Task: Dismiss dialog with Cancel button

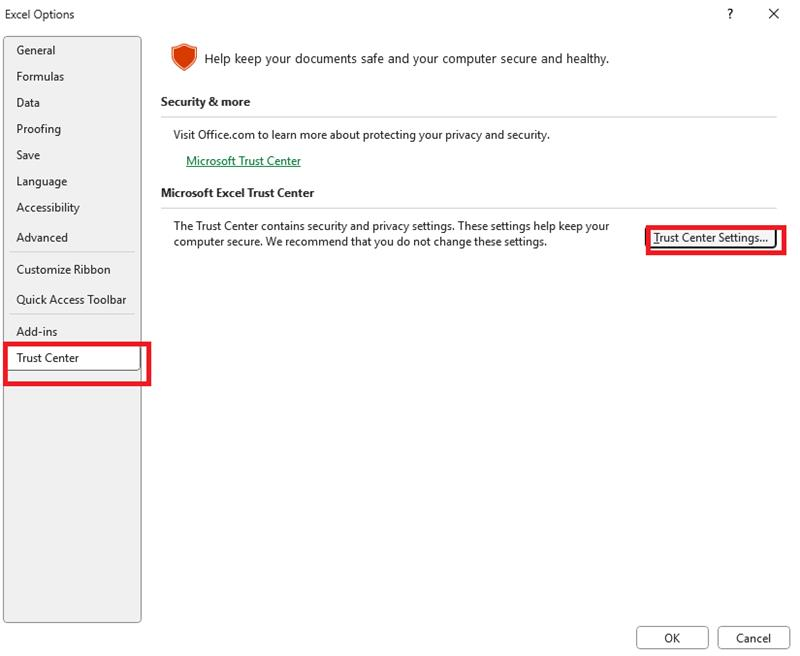Action: tap(753, 638)
